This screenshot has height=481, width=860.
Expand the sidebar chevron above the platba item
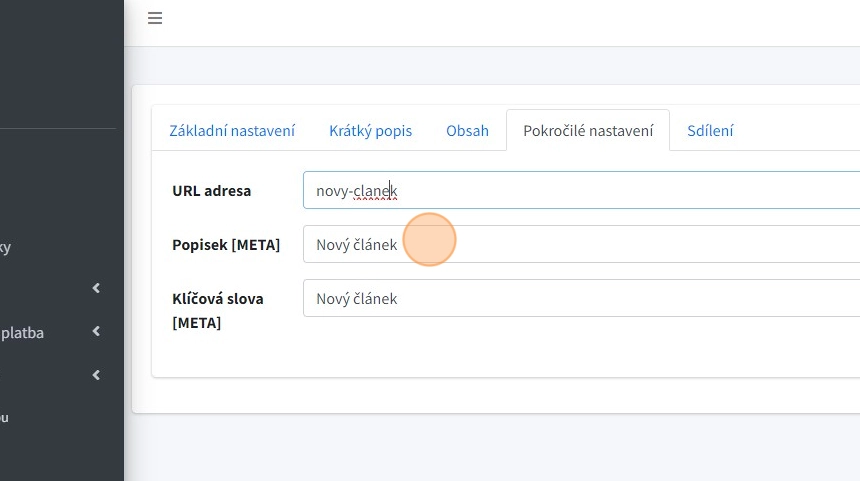(x=96, y=288)
